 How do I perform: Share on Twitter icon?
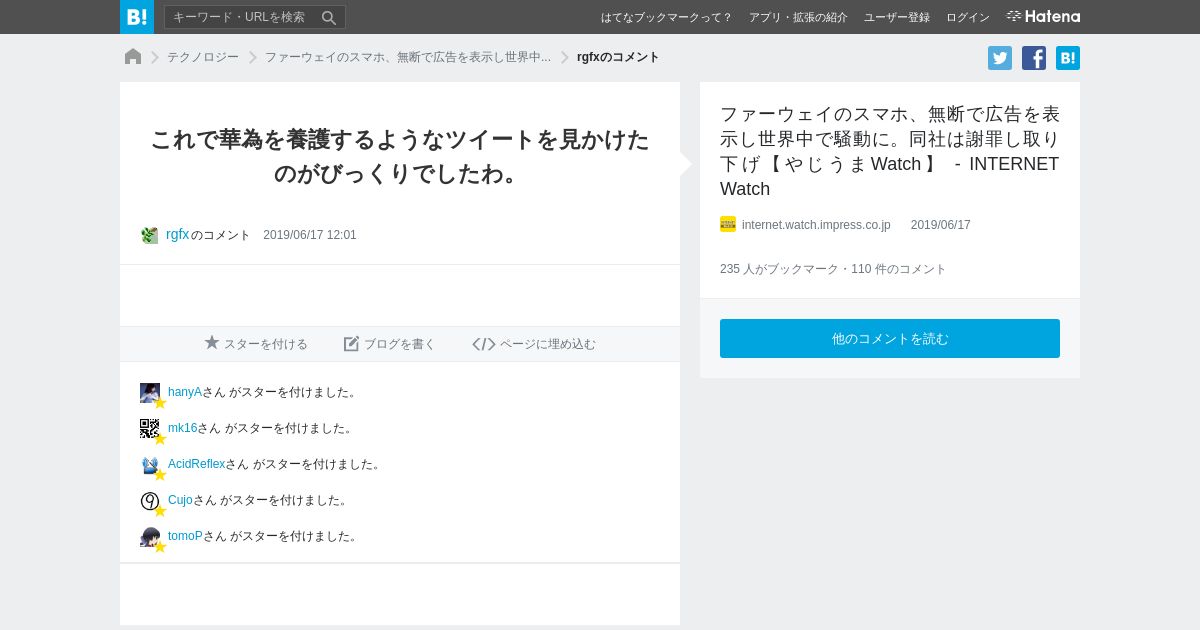tap(1000, 58)
